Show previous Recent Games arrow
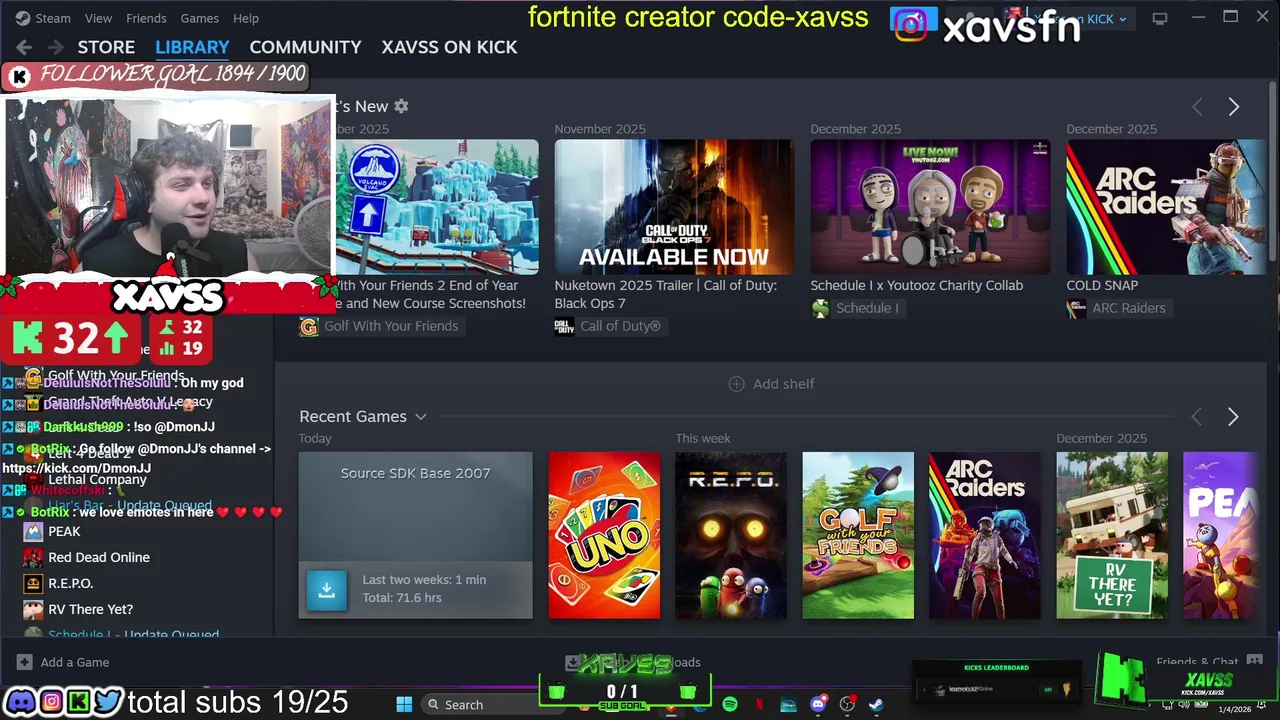This screenshot has width=1280, height=720. tap(1197, 417)
